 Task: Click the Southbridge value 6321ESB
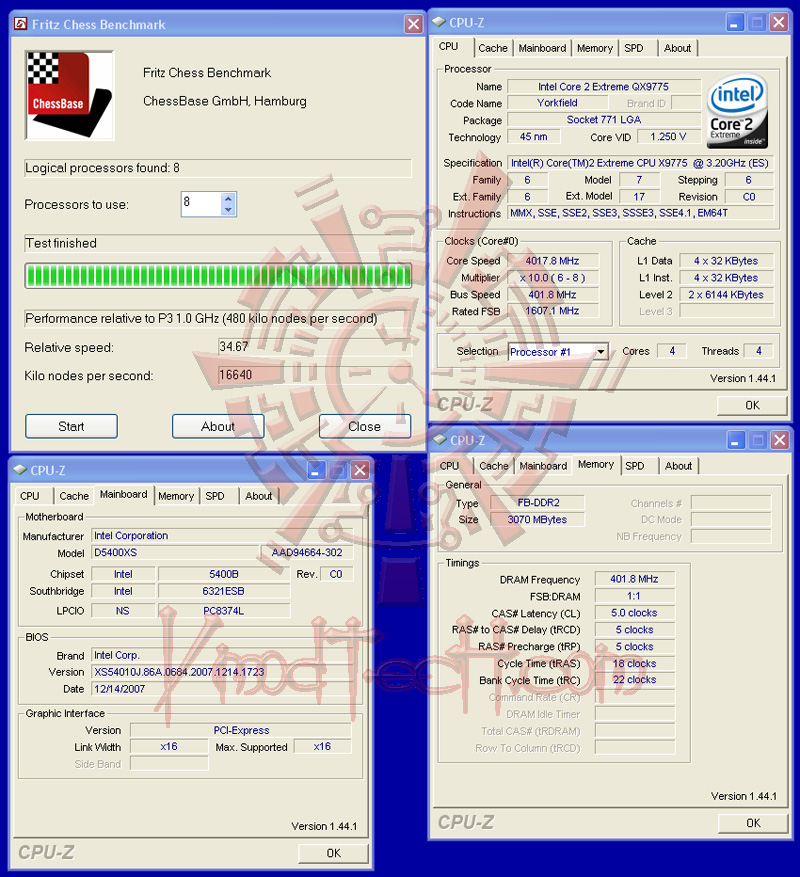pos(224,591)
